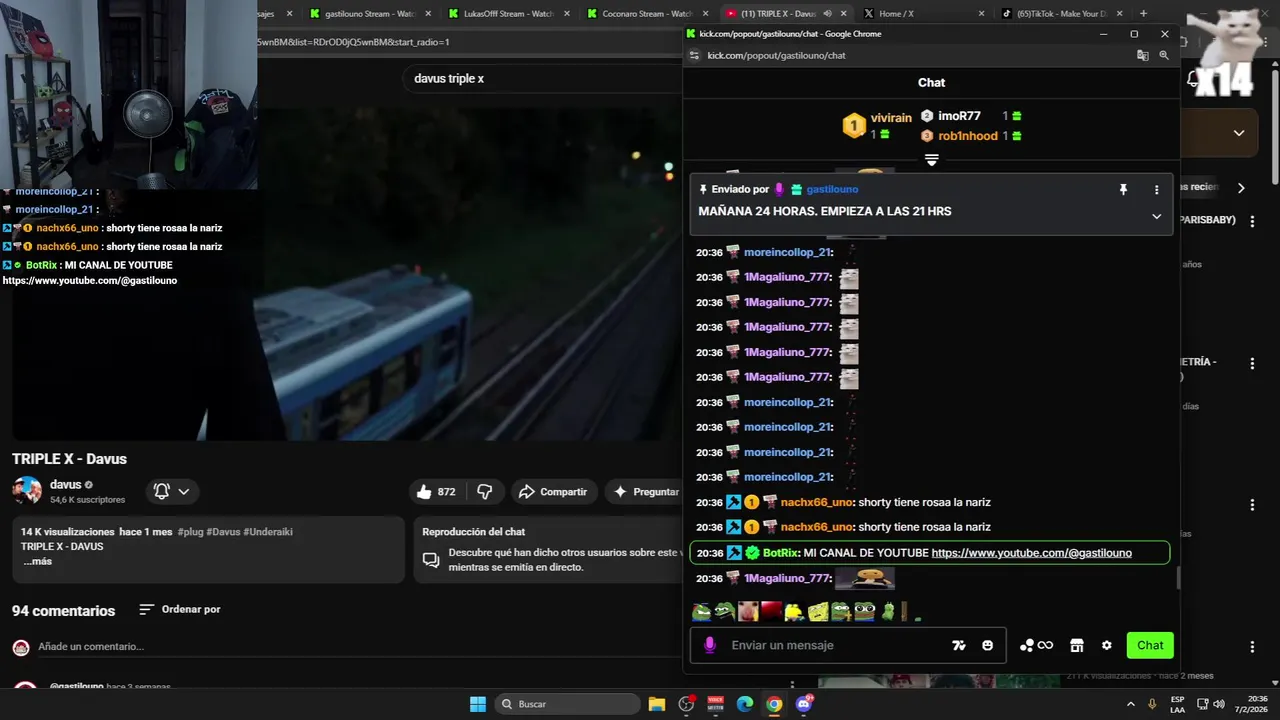Expand the pinned message chevron

point(1157,216)
